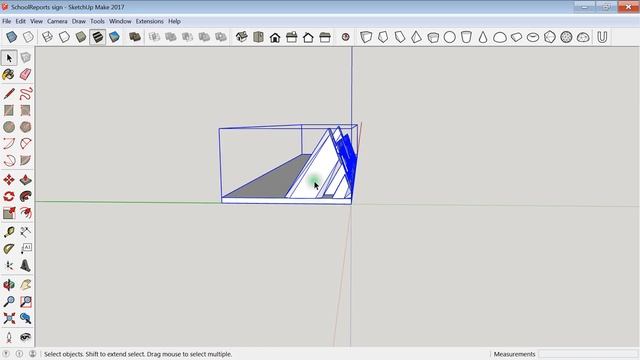Activate the 3D Text tool
Image resolution: width=640 pixels, height=360 pixels.
click(x=25, y=265)
